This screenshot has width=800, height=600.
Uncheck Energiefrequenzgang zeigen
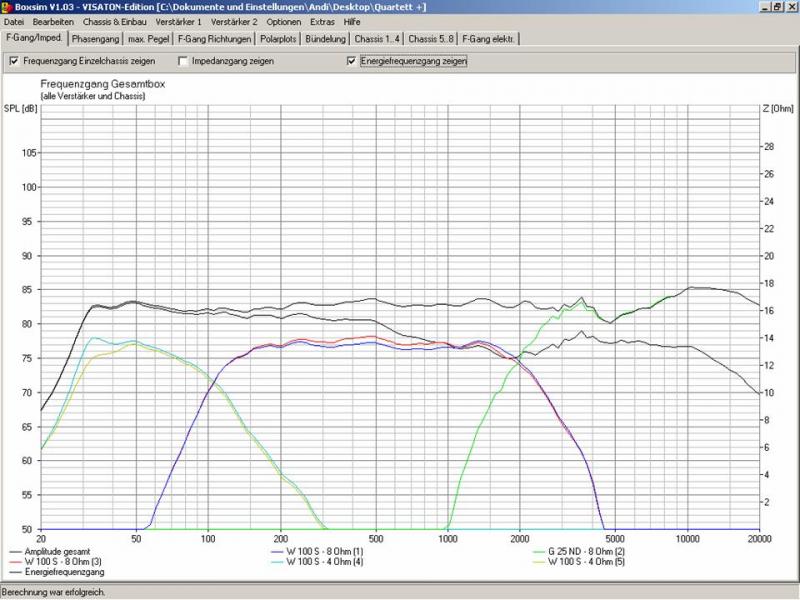pyautogui.click(x=351, y=61)
